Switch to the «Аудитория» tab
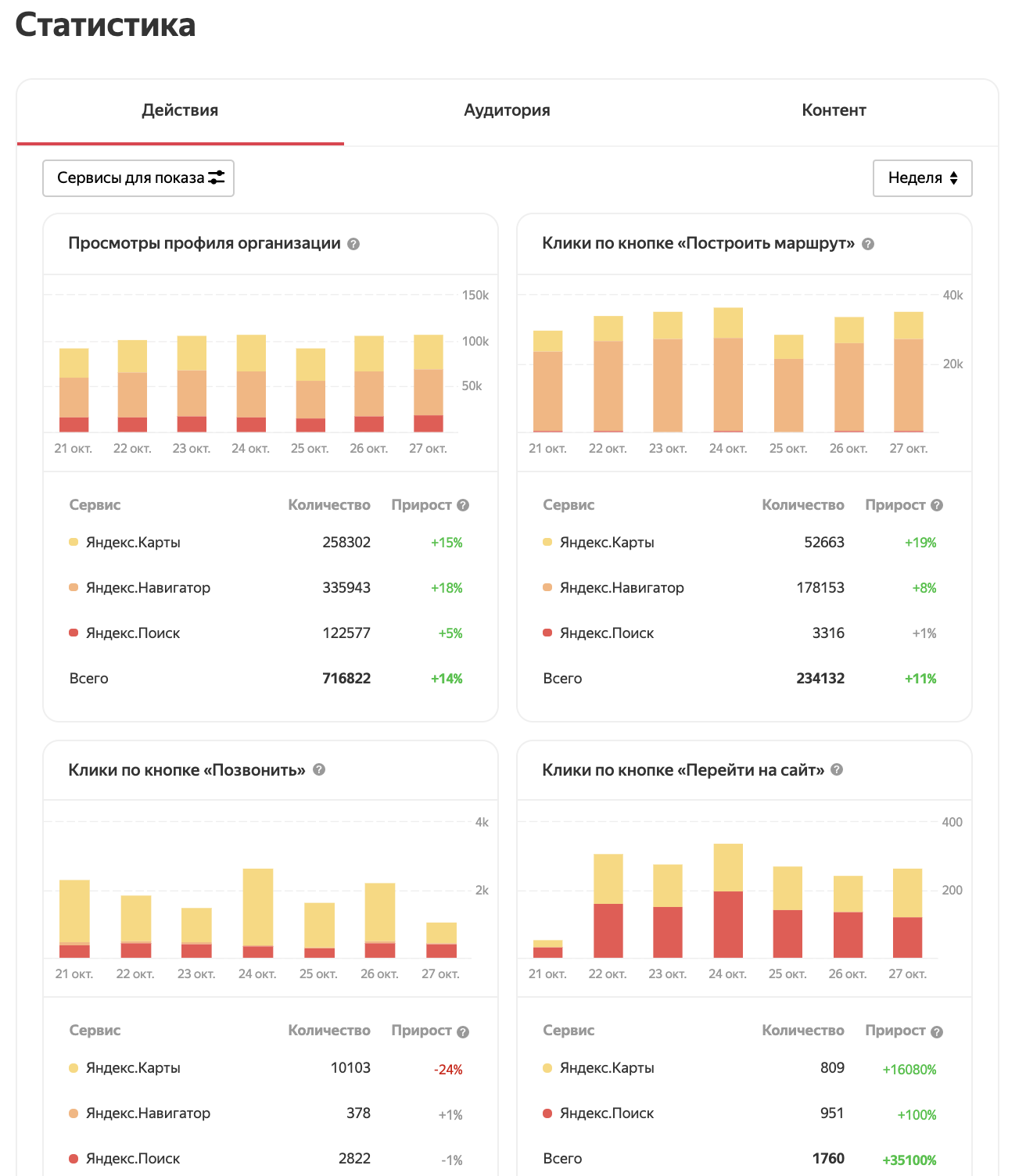Image resolution: width=1026 pixels, height=1176 pixels. coord(507,110)
